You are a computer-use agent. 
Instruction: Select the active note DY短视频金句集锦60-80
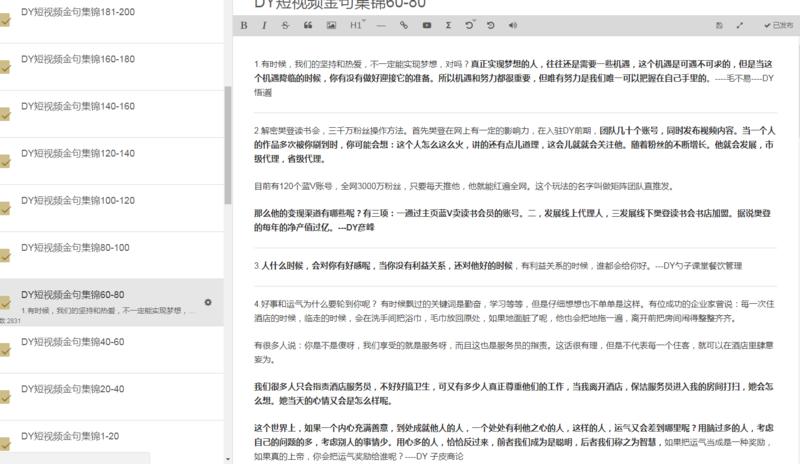(x=112, y=302)
